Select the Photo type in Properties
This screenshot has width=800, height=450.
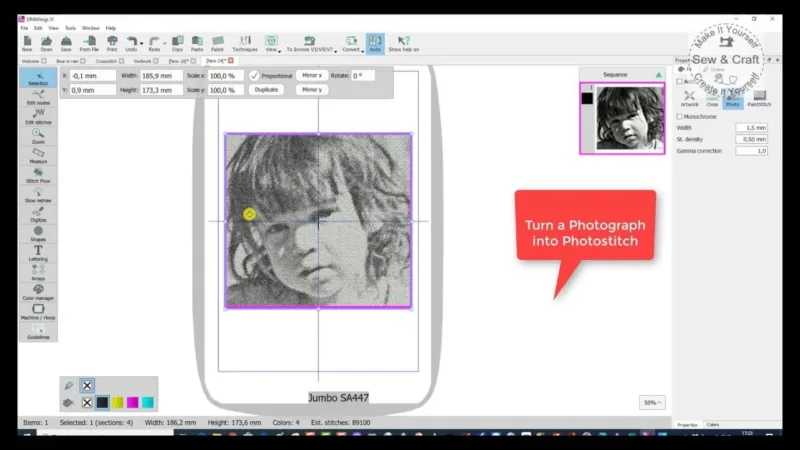(x=733, y=98)
